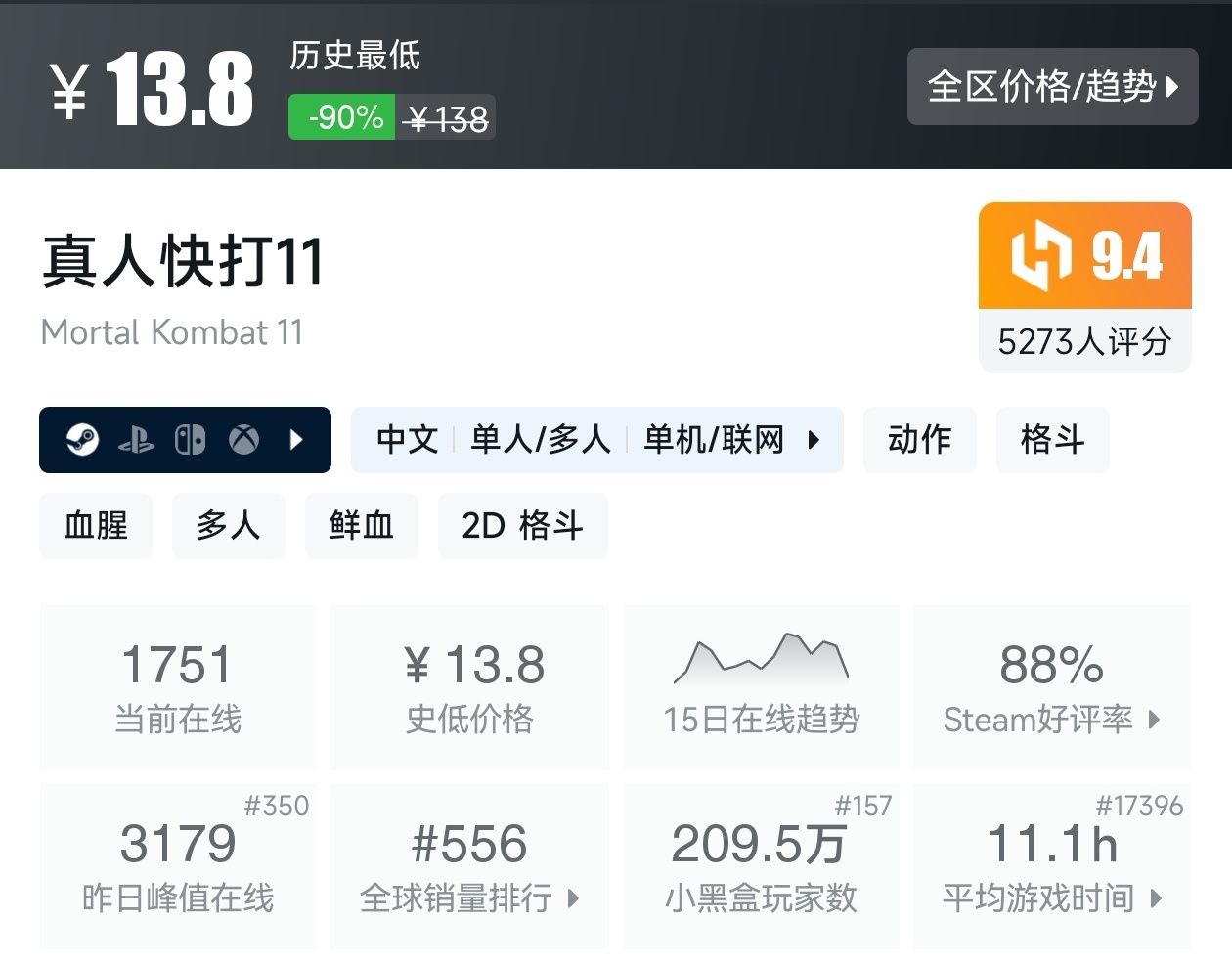This screenshot has height=963, width=1232.
Task: Click the 真人快打11 game title
Action: tap(183, 262)
